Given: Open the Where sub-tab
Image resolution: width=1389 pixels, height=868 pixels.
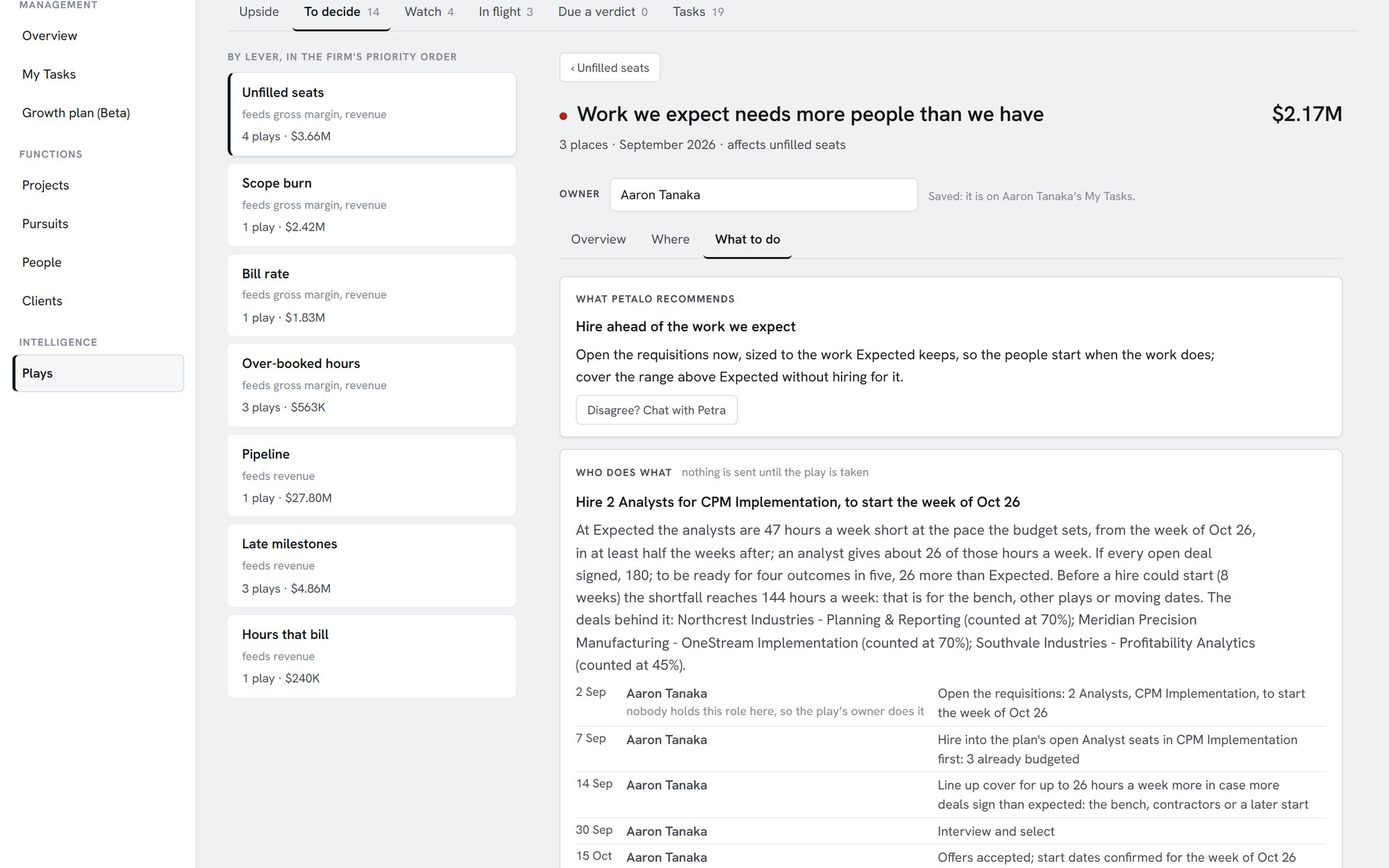Looking at the screenshot, I should (670, 240).
